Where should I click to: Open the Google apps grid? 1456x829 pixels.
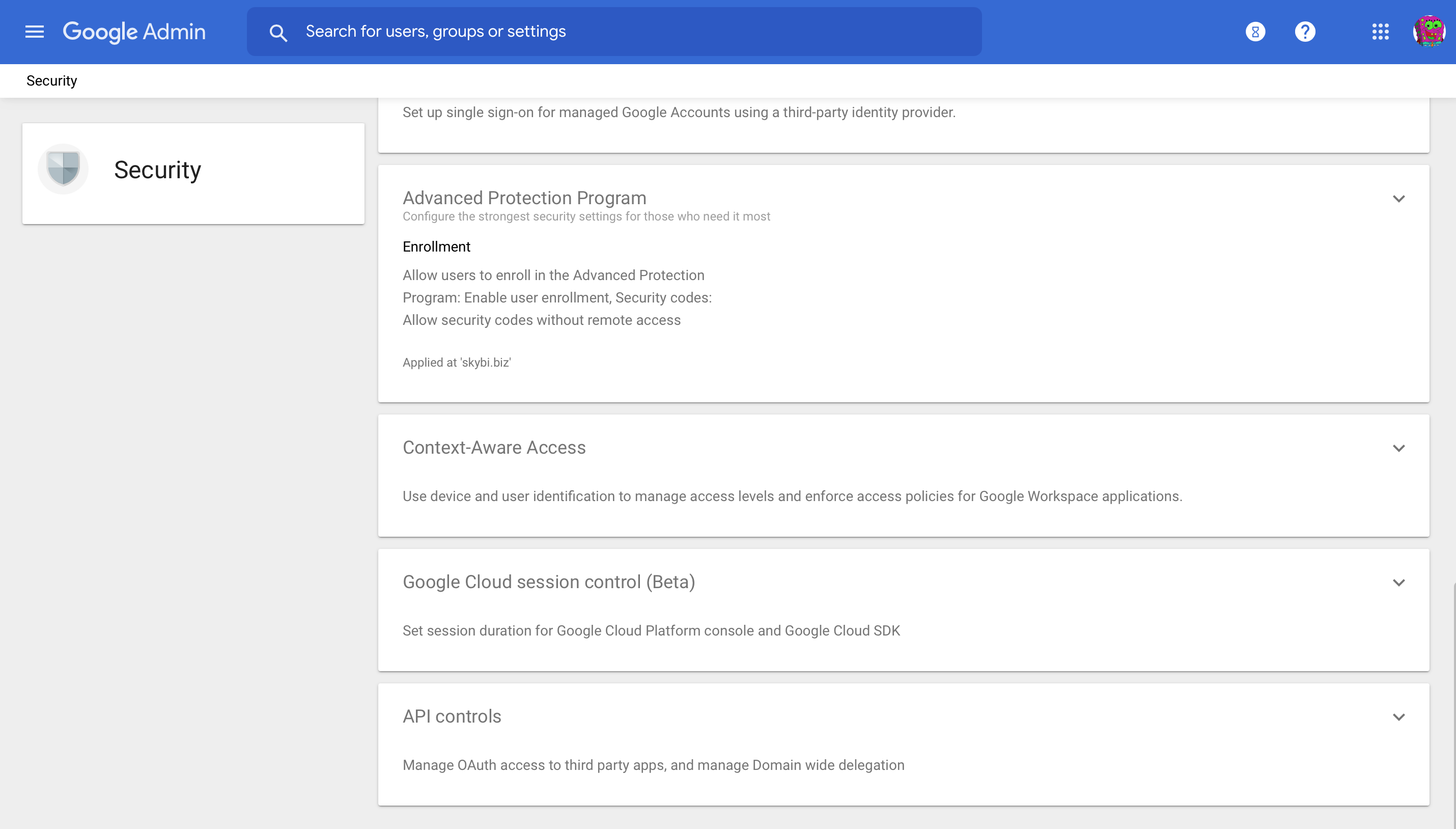point(1380,32)
